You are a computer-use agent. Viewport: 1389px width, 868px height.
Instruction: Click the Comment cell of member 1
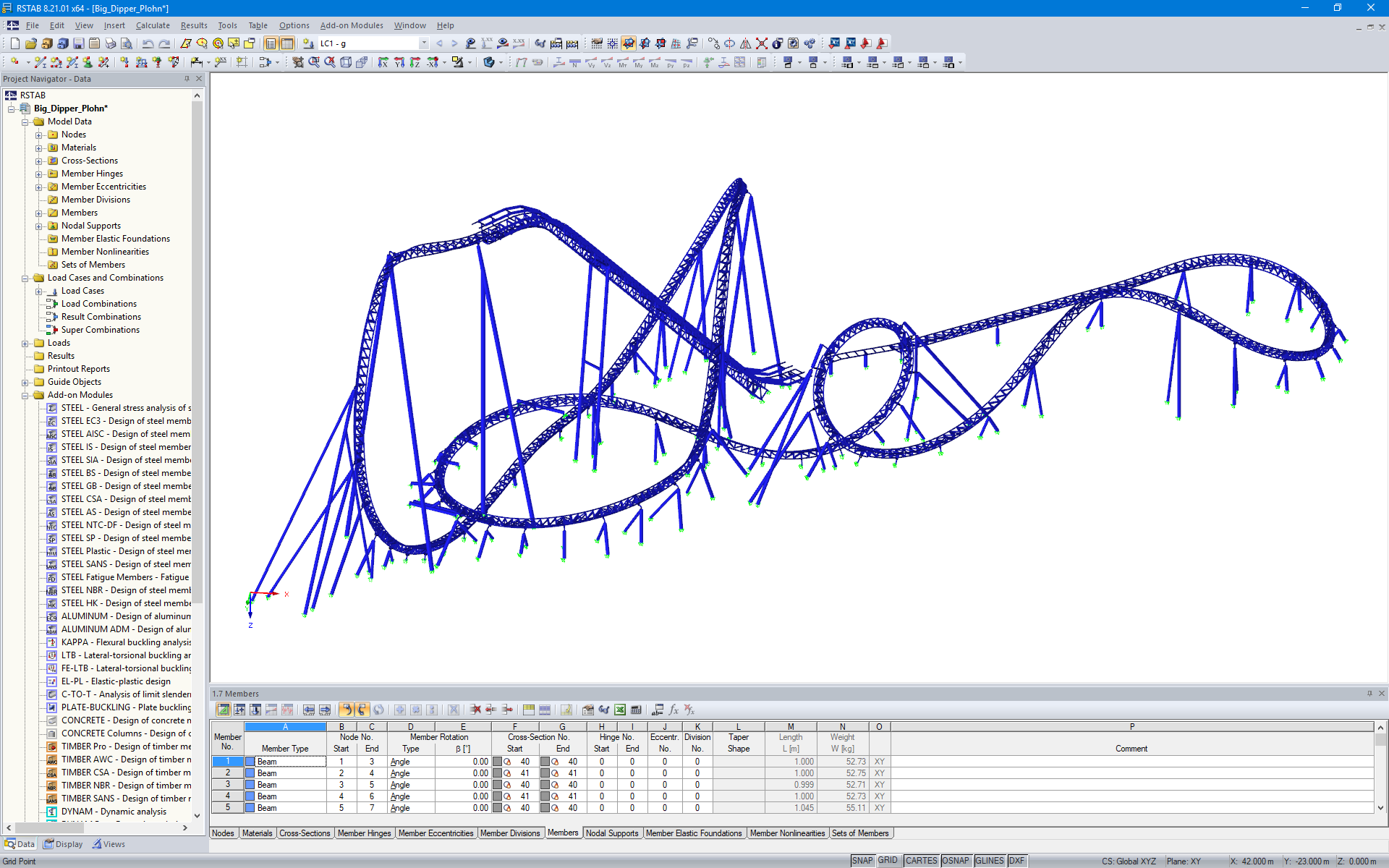click(1131, 762)
